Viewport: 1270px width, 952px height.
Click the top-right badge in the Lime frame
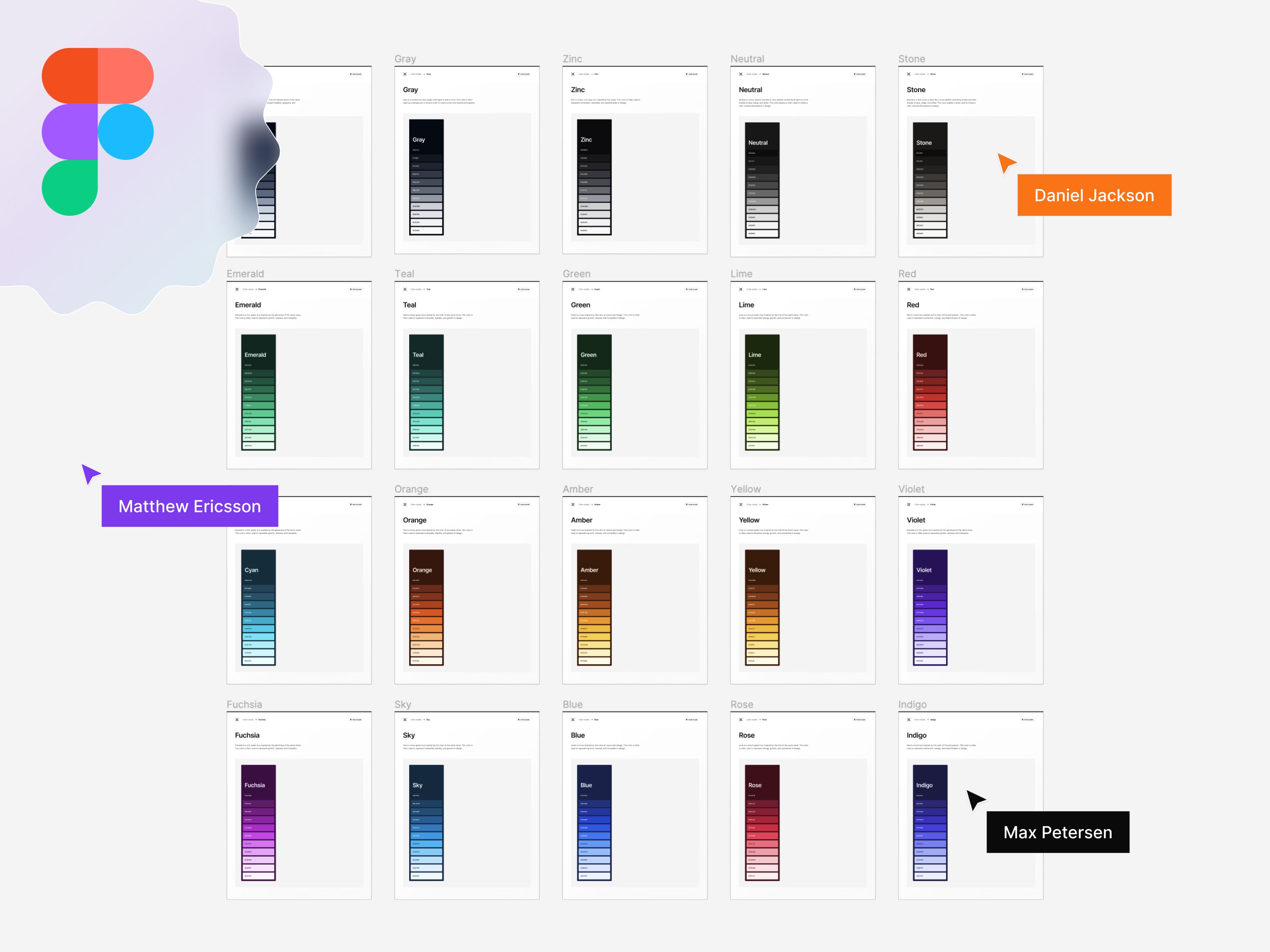[x=860, y=289]
